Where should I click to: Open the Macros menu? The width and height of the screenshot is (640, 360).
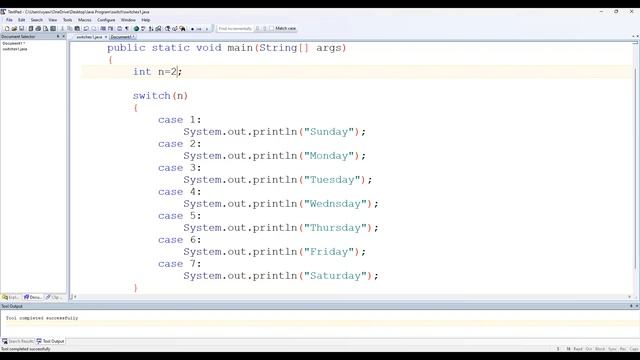point(84,20)
